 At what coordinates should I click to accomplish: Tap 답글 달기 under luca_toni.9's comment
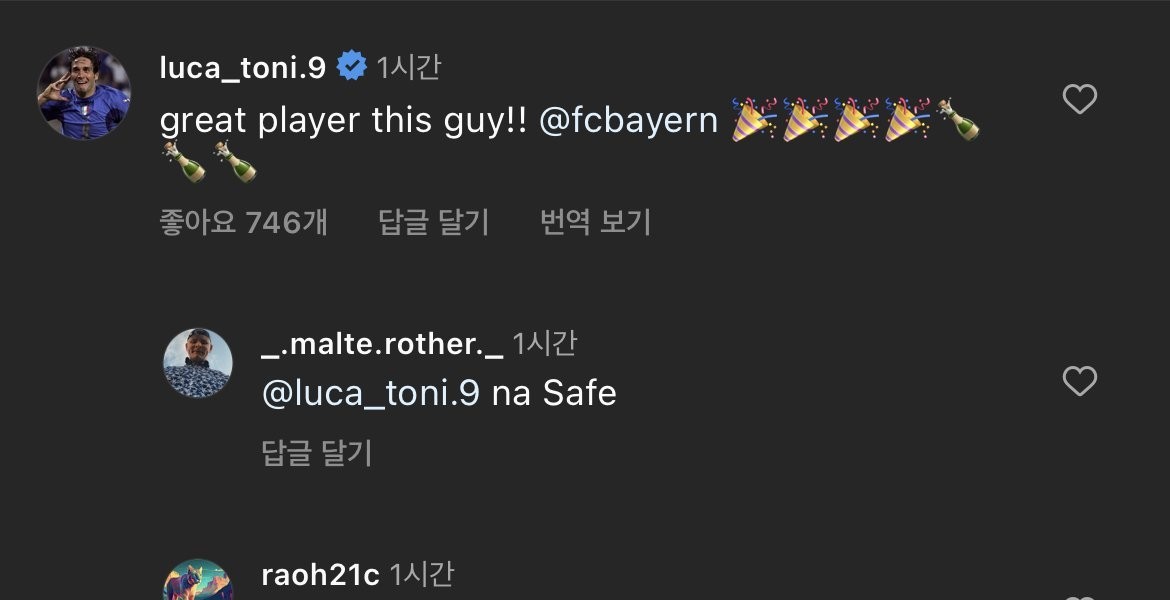click(433, 222)
